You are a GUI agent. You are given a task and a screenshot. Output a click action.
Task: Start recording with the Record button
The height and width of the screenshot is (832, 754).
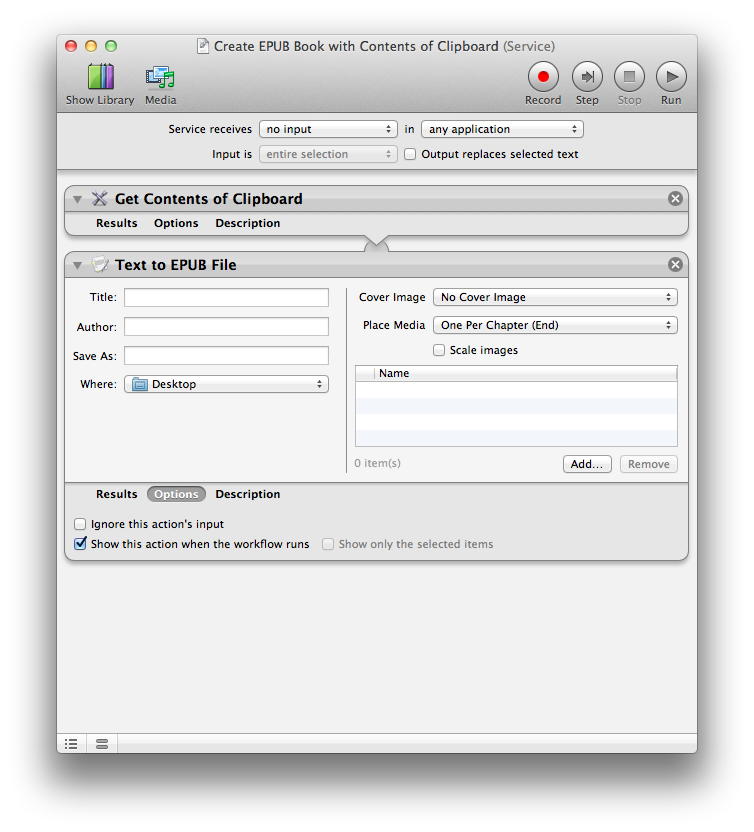pyautogui.click(x=543, y=77)
